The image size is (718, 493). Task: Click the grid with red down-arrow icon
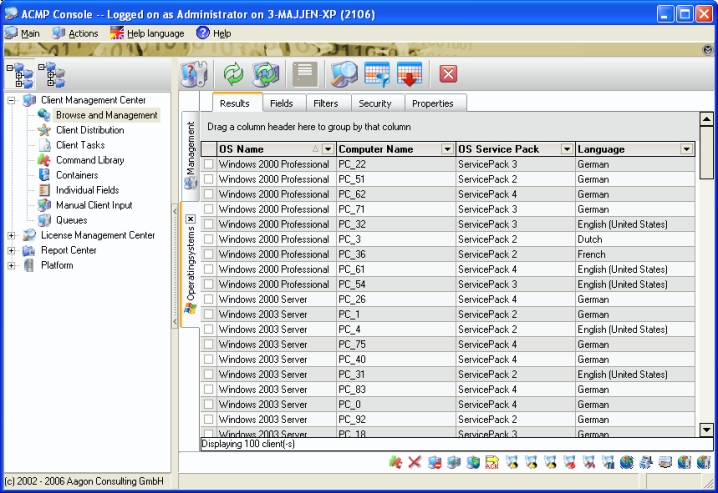[410, 74]
